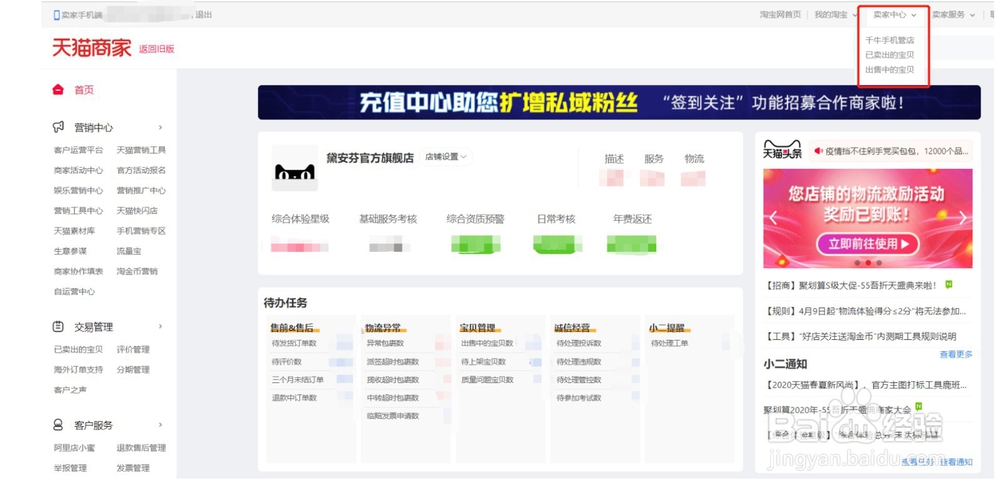Click the 充值中心 top banner
The width and height of the screenshot is (1000, 493).
click(619, 102)
